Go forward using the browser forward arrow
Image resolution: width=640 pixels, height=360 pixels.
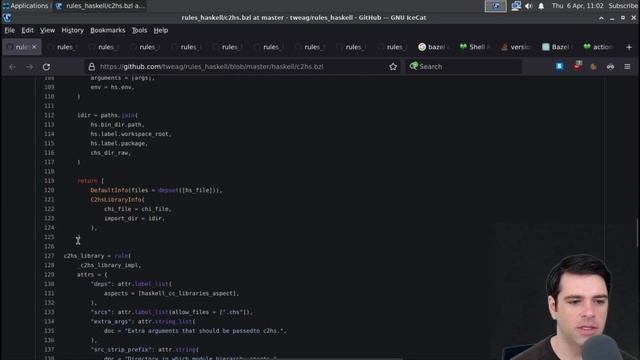(x=29, y=67)
